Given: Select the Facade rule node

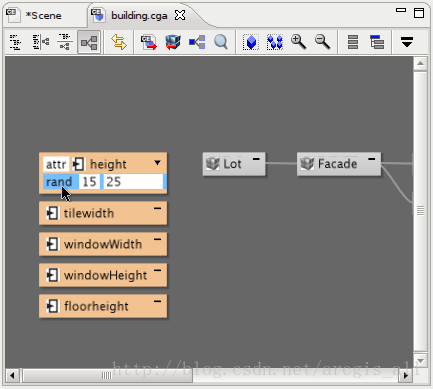Looking at the screenshot, I should point(339,164).
